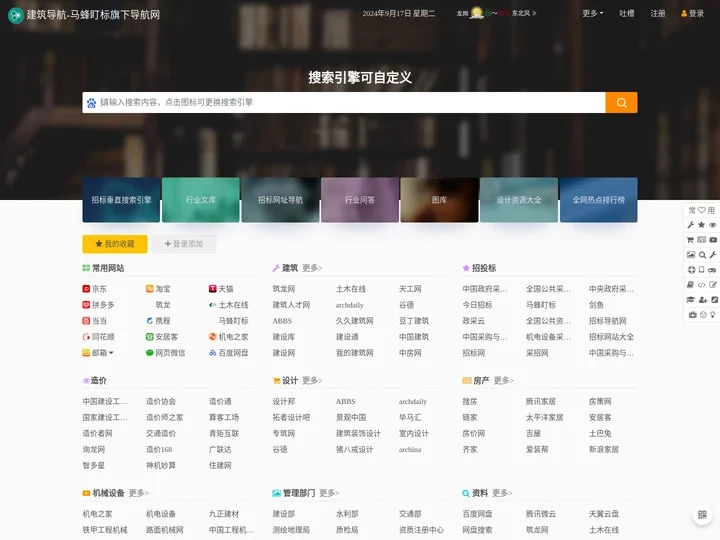Open the 今日招标 link
The width and height of the screenshot is (720, 540).
point(478,305)
